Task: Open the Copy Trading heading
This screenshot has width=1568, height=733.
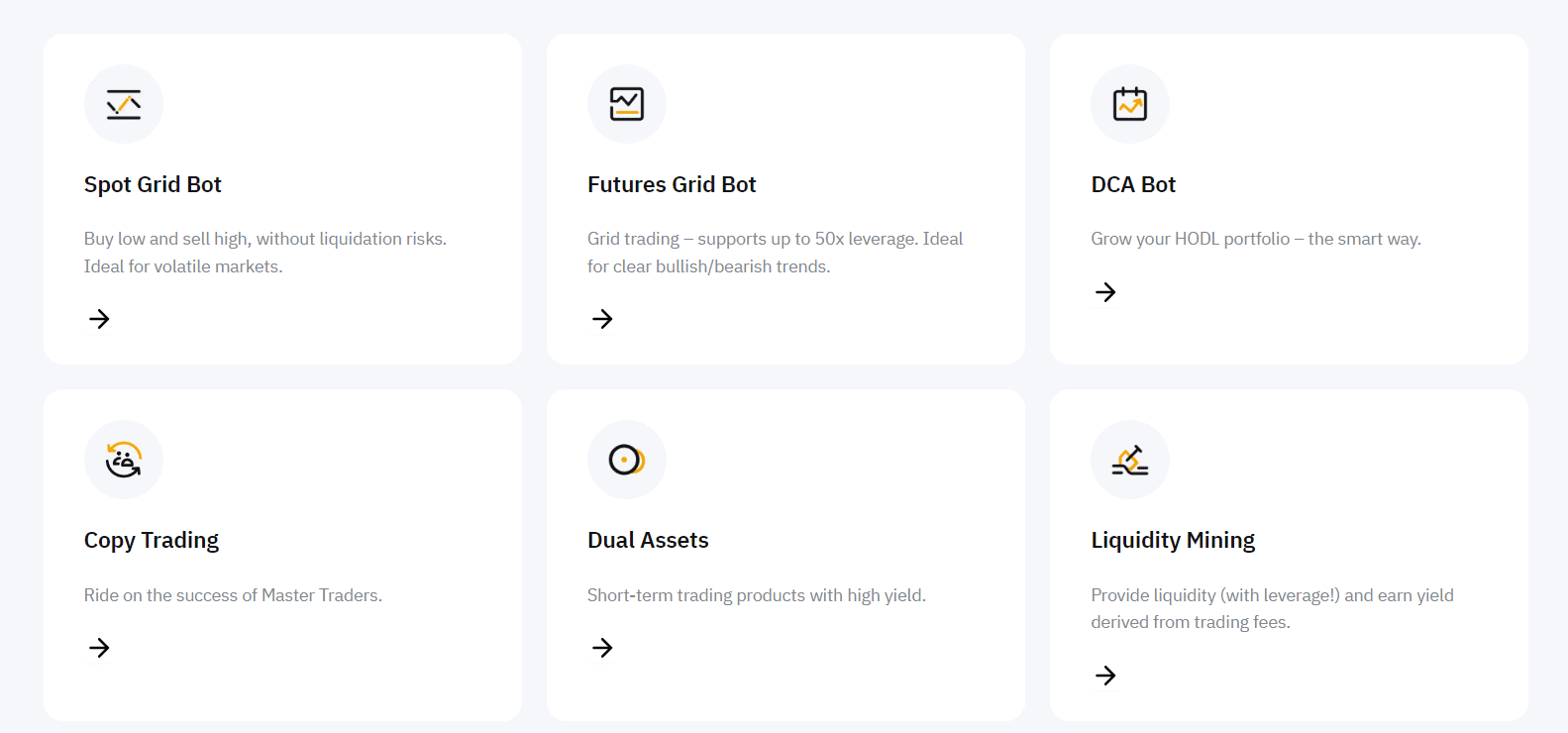Action: click(x=152, y=541)
